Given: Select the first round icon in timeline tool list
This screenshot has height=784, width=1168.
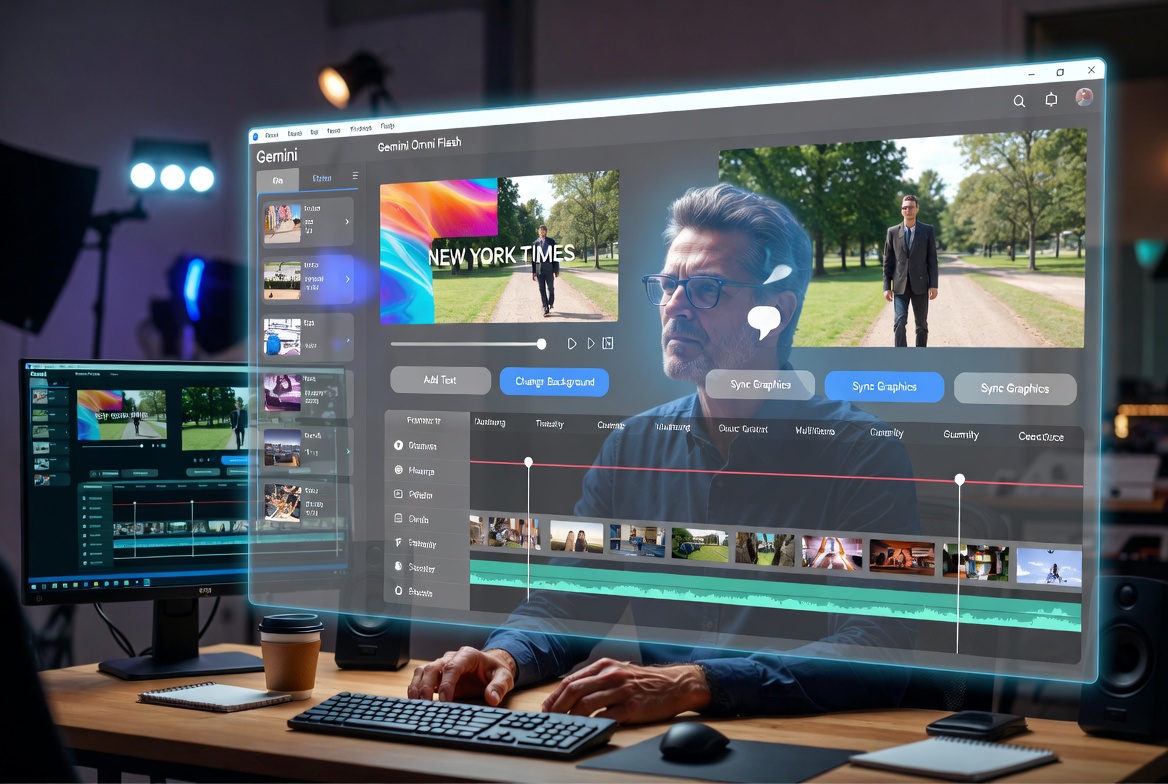Looking at the screenshot, I should pos(399,445).
